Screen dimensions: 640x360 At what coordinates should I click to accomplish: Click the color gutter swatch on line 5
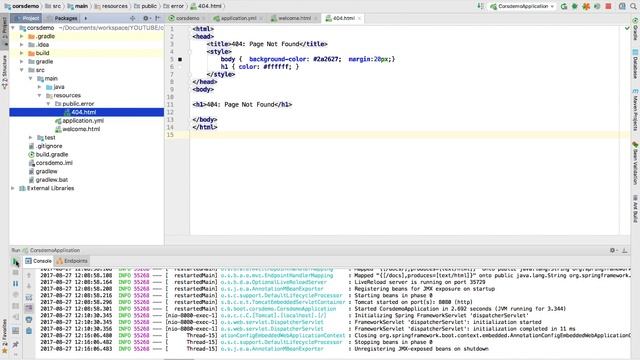coord(180,60)
